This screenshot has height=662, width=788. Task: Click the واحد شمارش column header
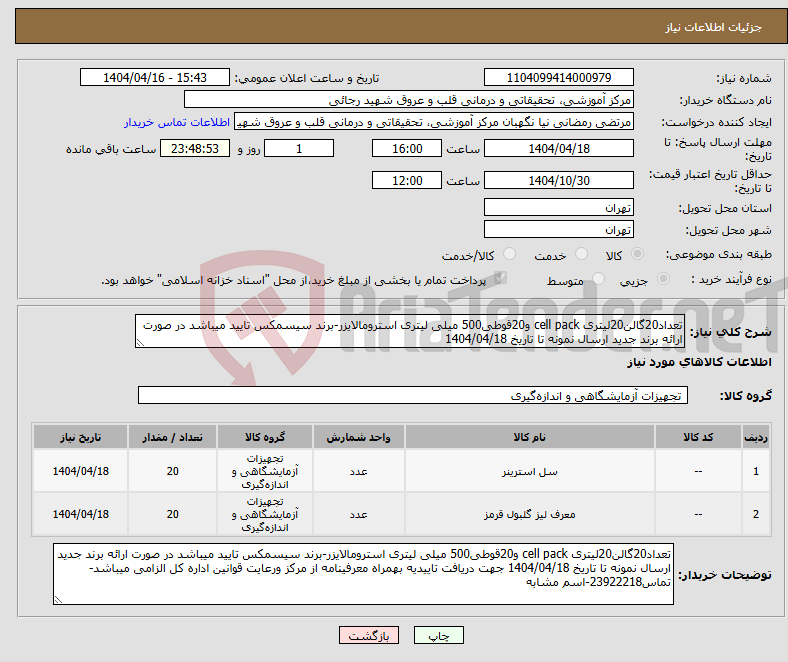[x=358, y=437]
